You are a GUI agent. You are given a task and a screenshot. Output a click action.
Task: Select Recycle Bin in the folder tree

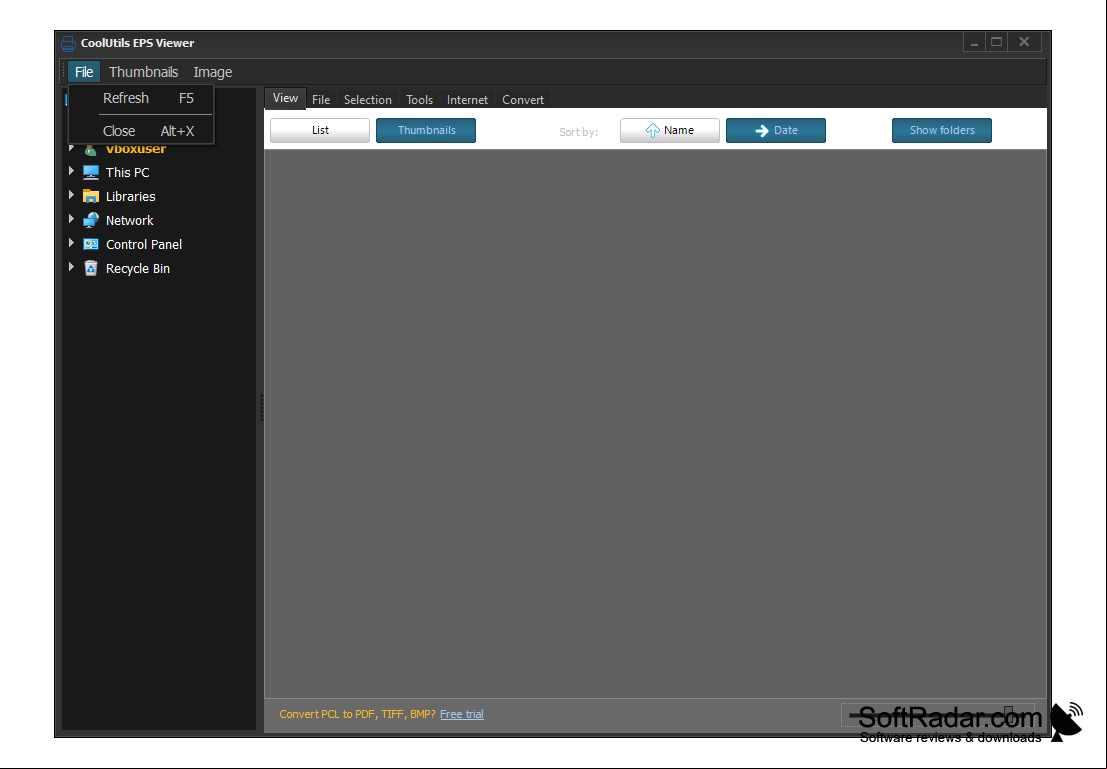click(x=138, y=268)
